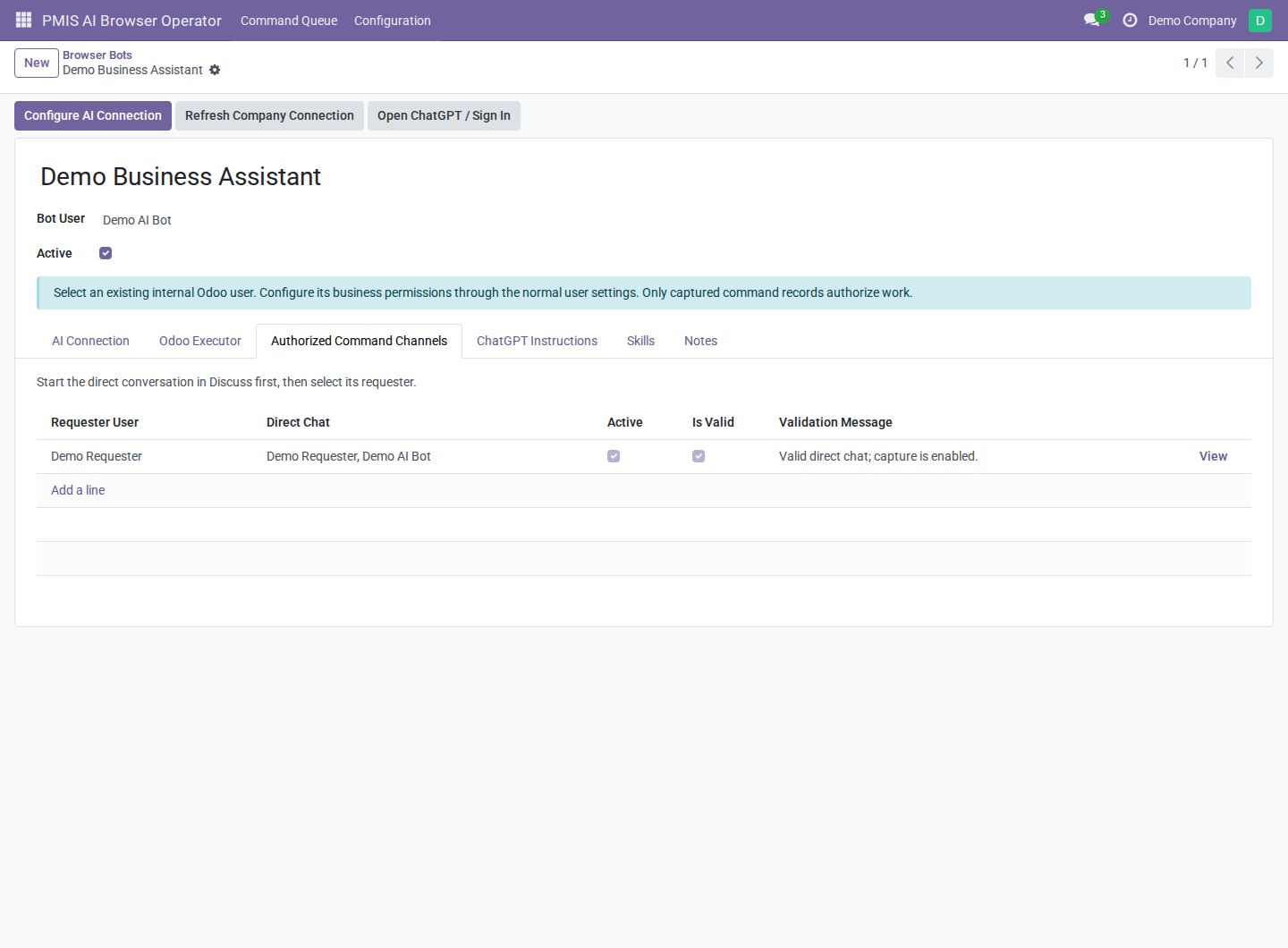
Task: Click the View link in Demo Requester row
Action: pyautogui.click(x=1213, y=456)
